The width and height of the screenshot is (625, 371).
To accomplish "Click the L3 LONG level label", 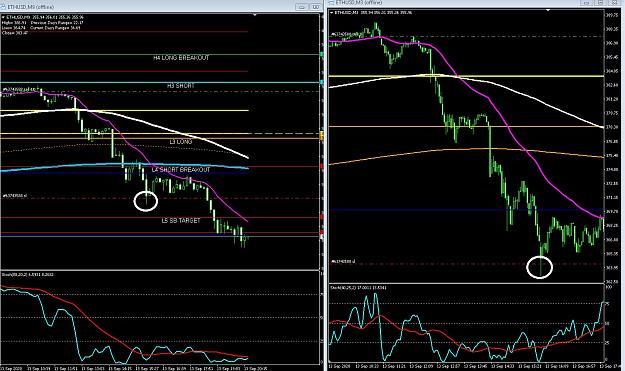I will click(x=181, y=142).
